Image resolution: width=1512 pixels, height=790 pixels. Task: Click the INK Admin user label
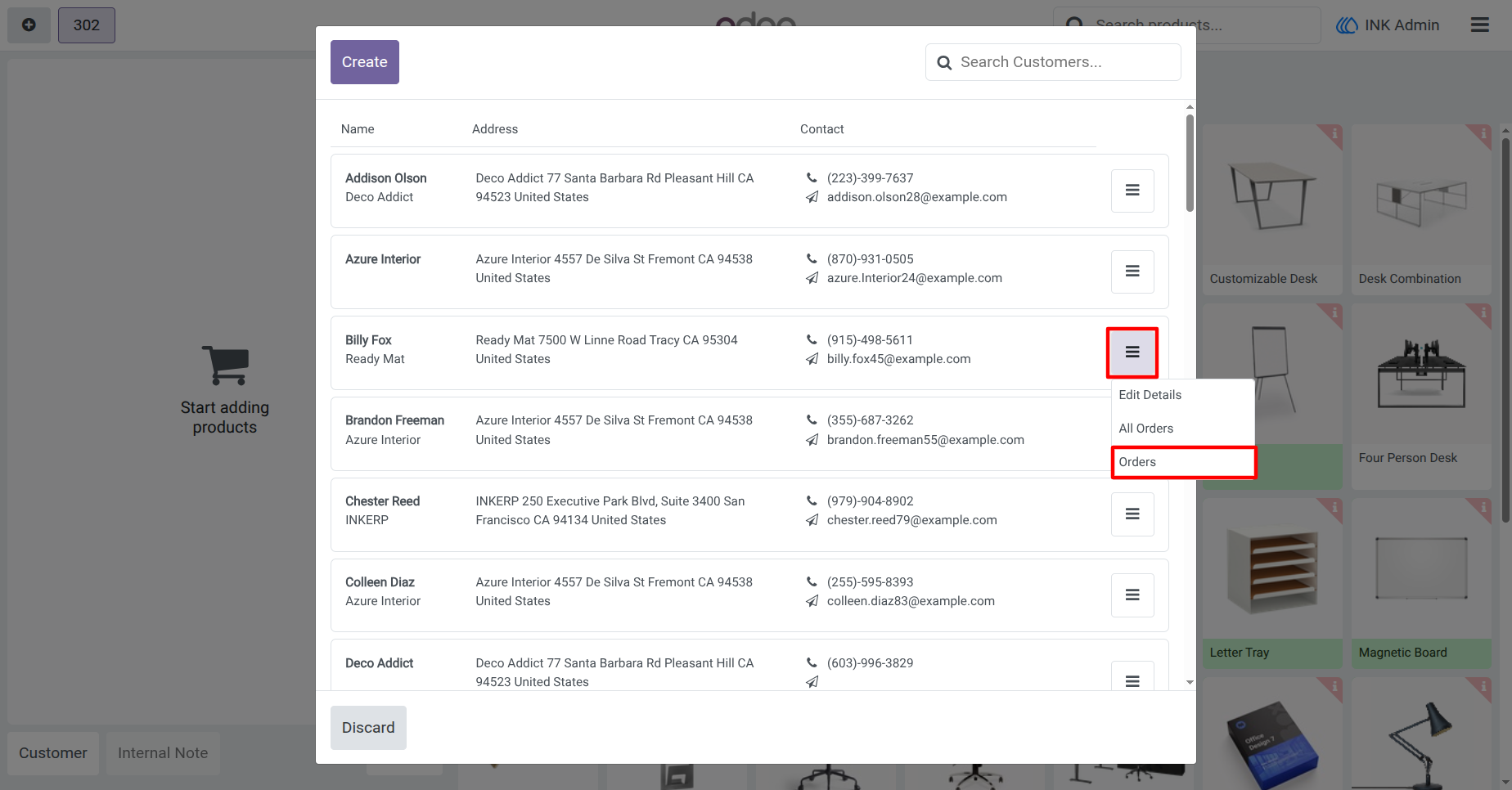[1402, 25]
